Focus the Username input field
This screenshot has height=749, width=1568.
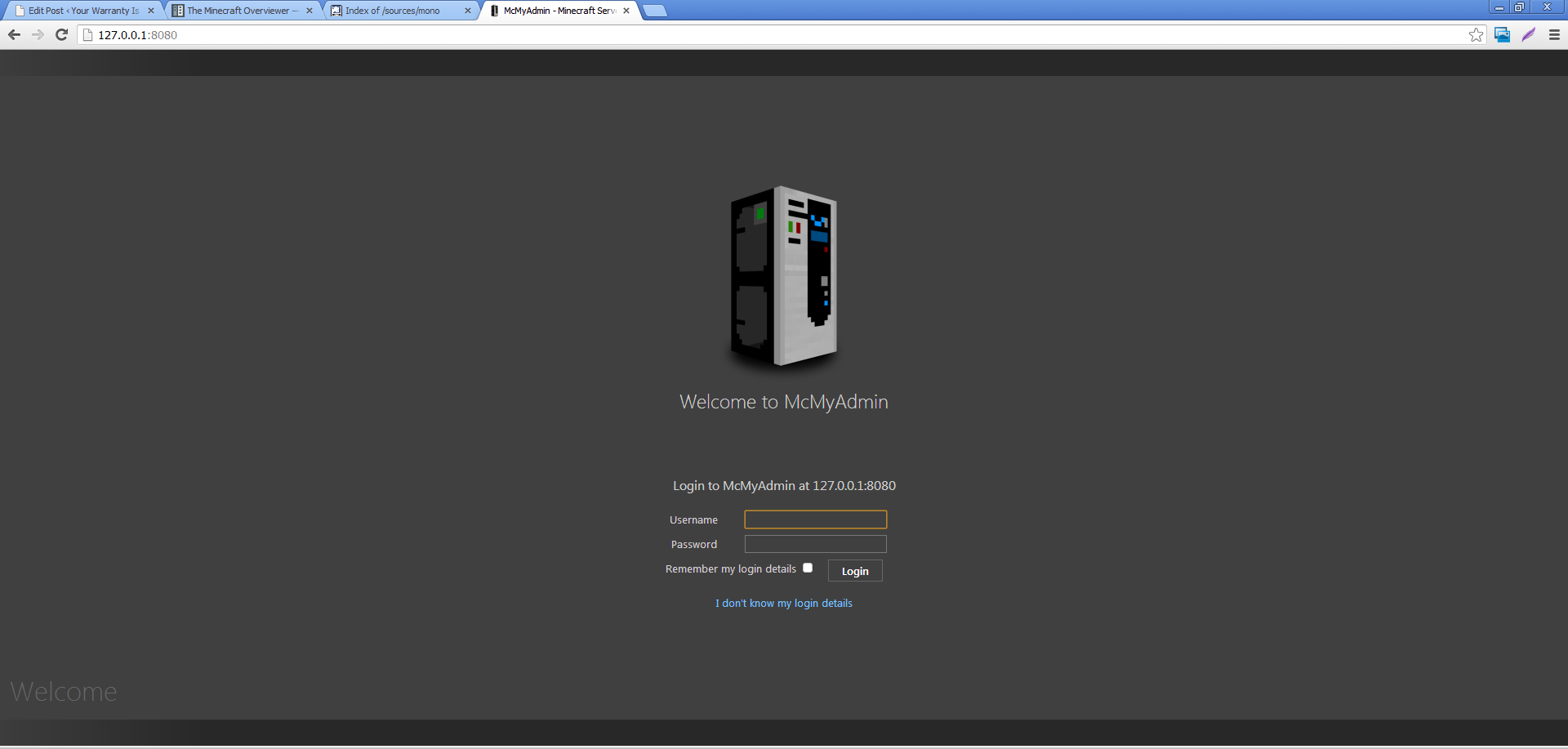pos(815,519)
